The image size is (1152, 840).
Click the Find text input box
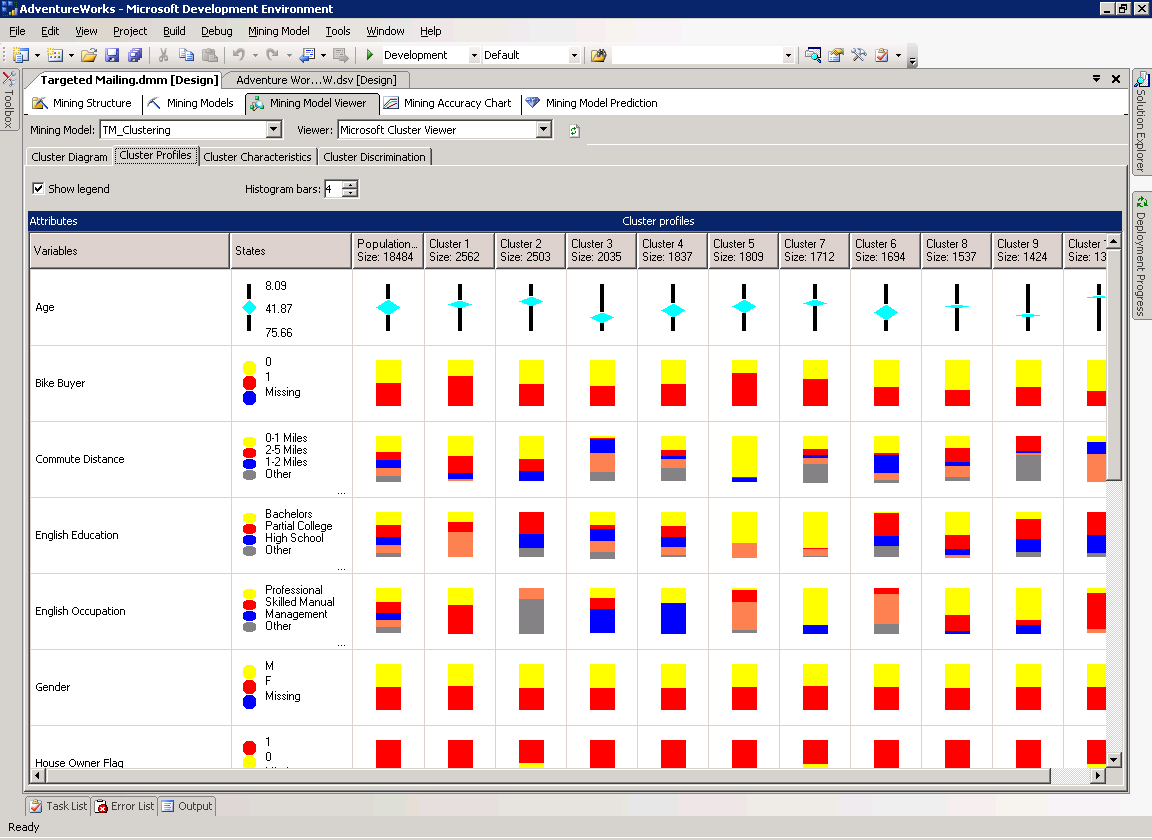pyautogui.click(x=697, y=55)
